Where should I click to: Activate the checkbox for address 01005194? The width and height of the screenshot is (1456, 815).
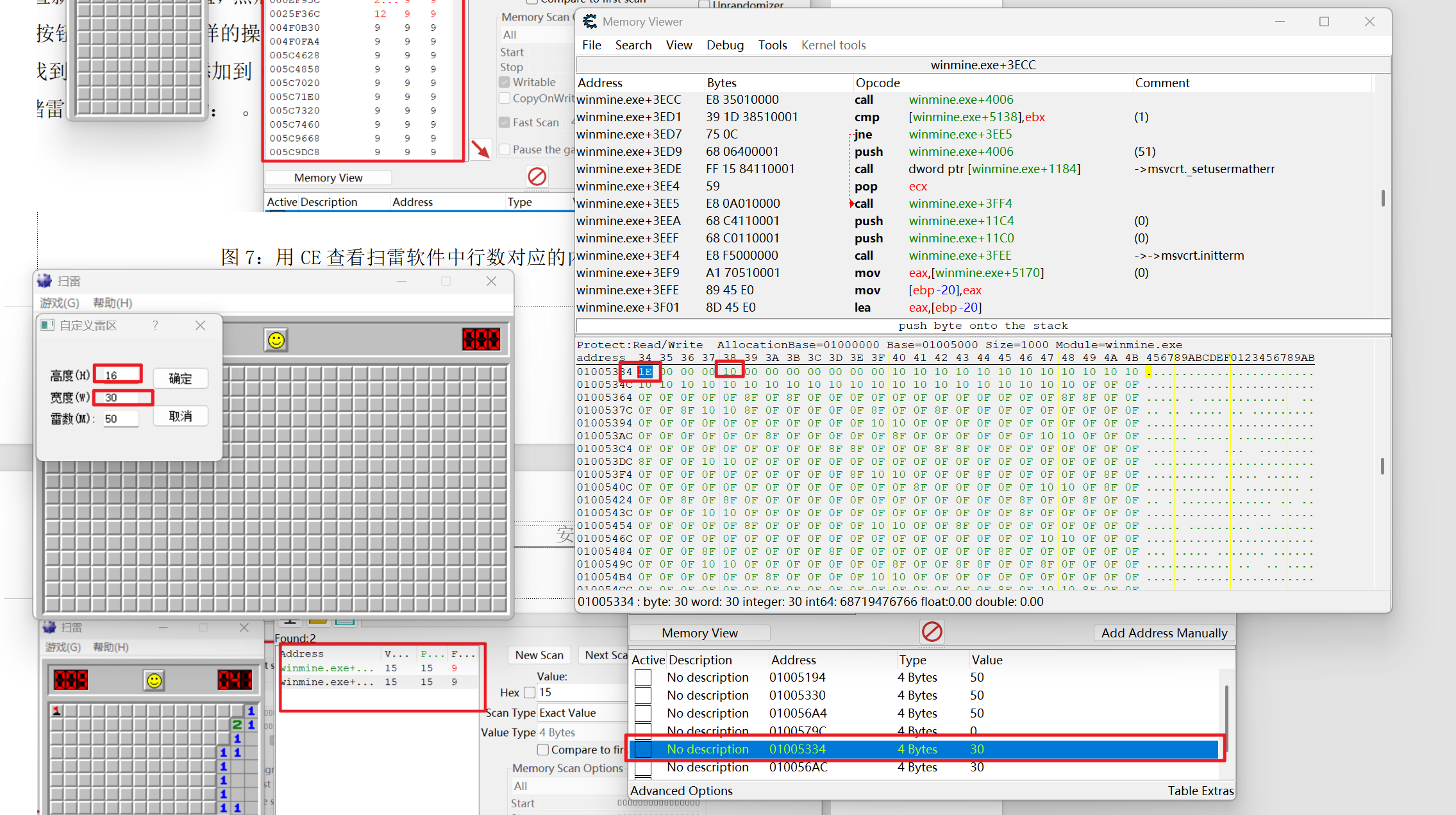point(643,678)
